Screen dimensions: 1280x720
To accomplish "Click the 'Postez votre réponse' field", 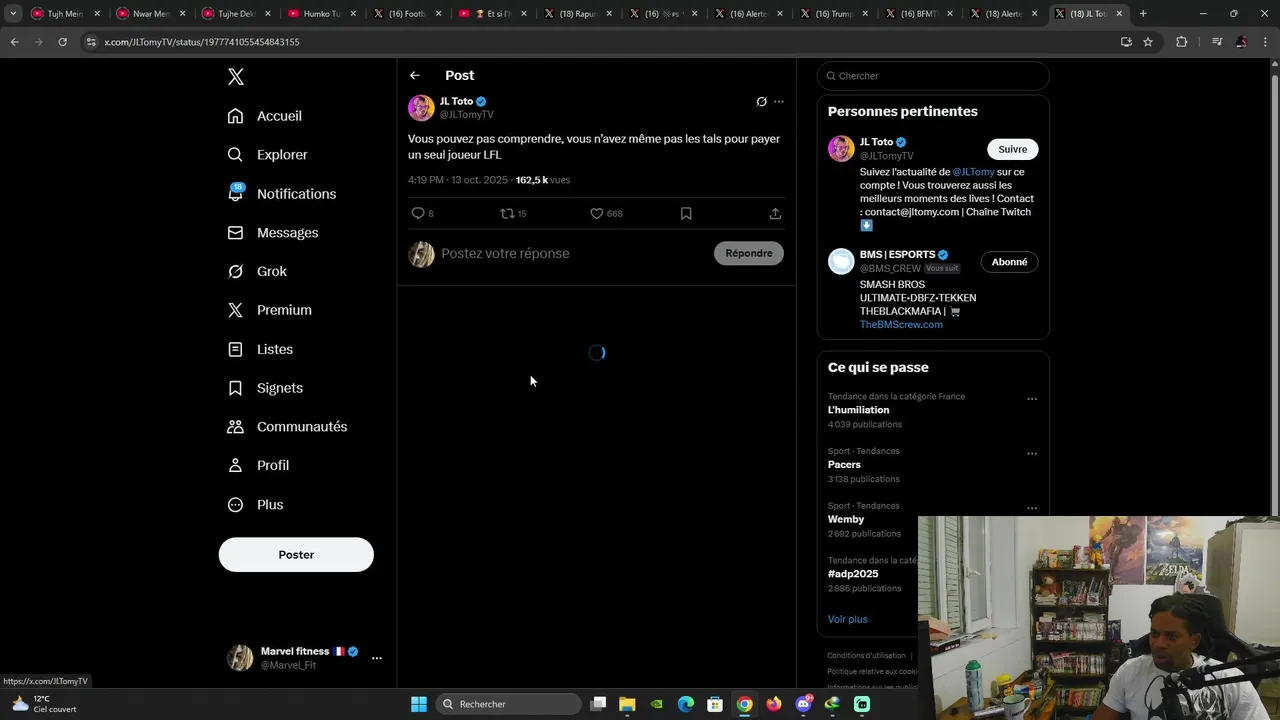I will pyautogui.click(x=574, y=254).
